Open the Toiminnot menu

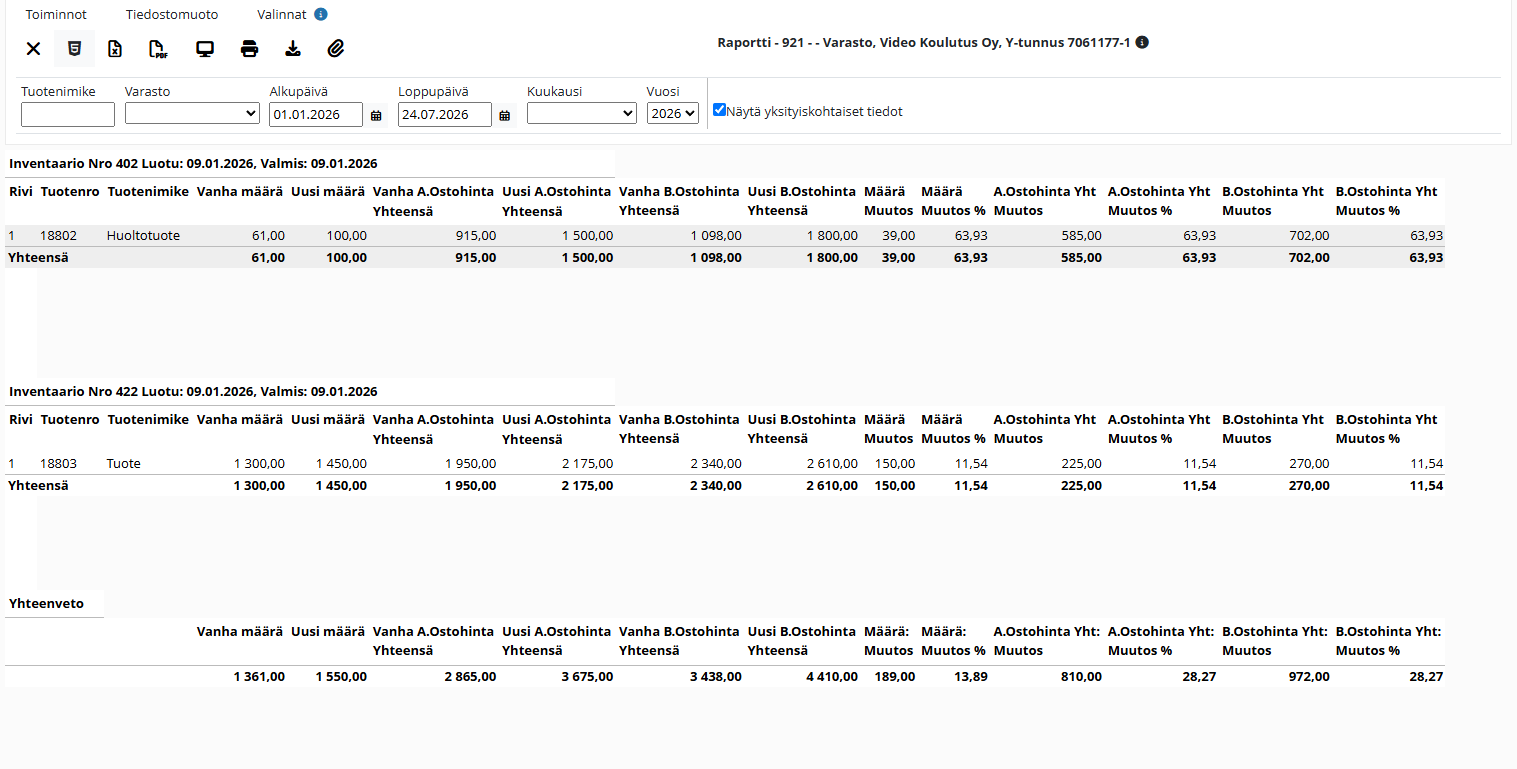pos(56,15)
